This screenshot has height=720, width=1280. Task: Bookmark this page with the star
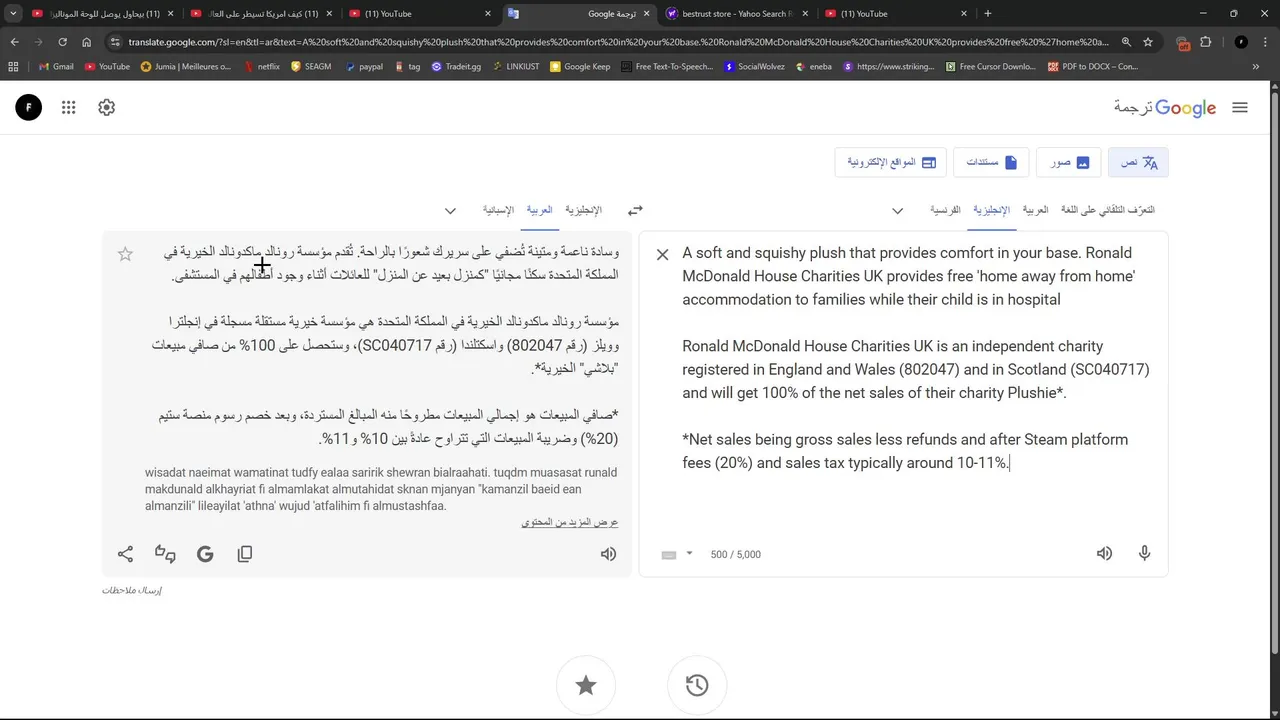(1148, 42)
